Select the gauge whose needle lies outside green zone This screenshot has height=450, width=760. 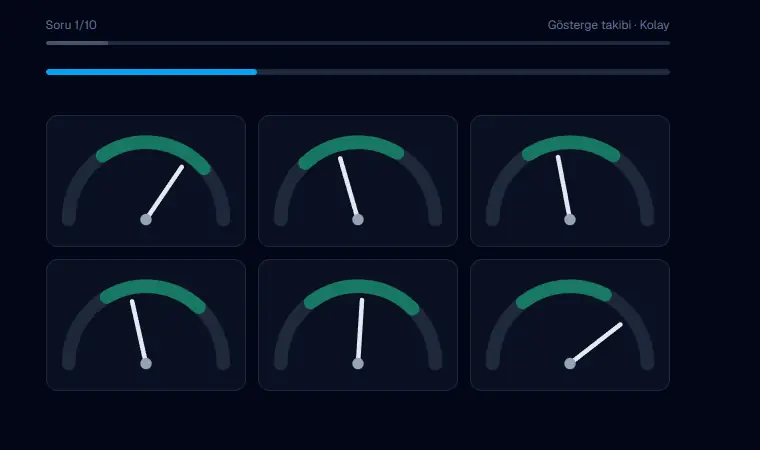pos(570,325)
